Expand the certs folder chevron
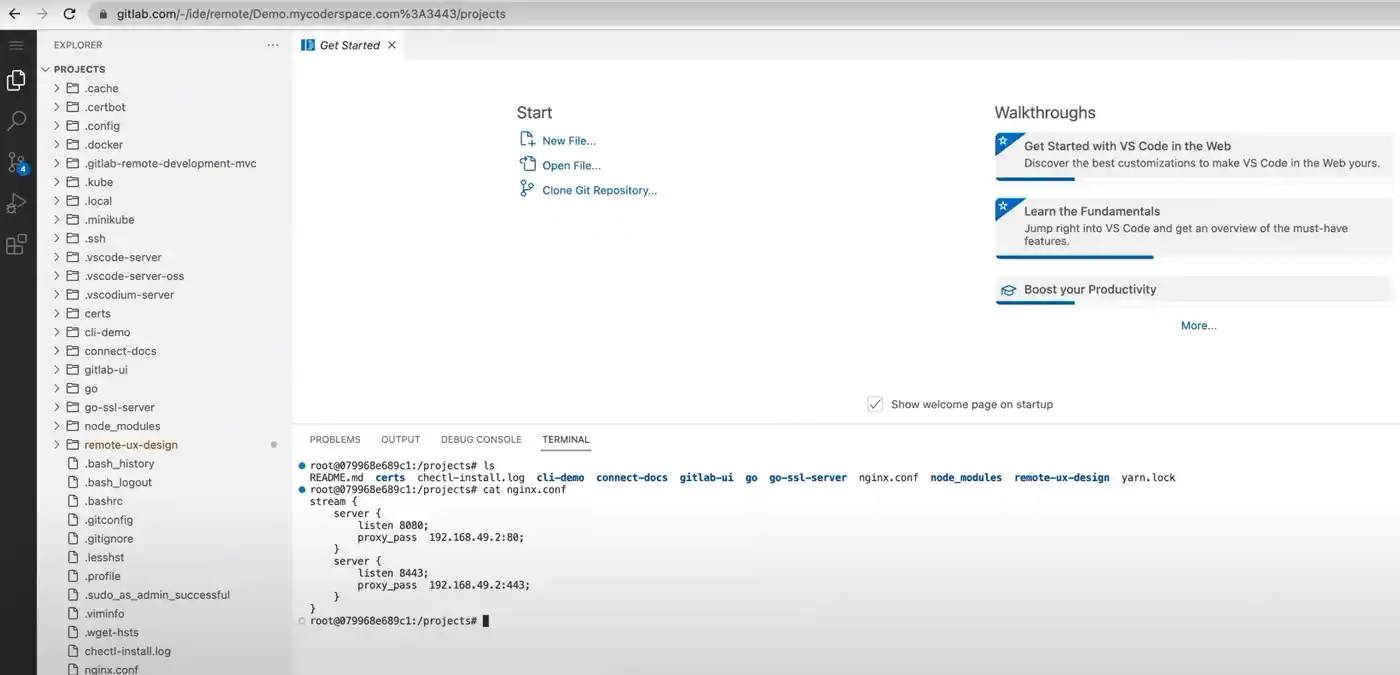Screen dimensions: 1400x675 57,313
